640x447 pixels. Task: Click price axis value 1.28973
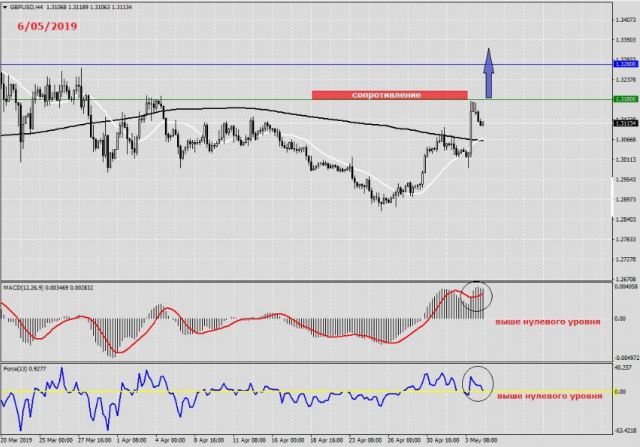[x=626, y=200]
